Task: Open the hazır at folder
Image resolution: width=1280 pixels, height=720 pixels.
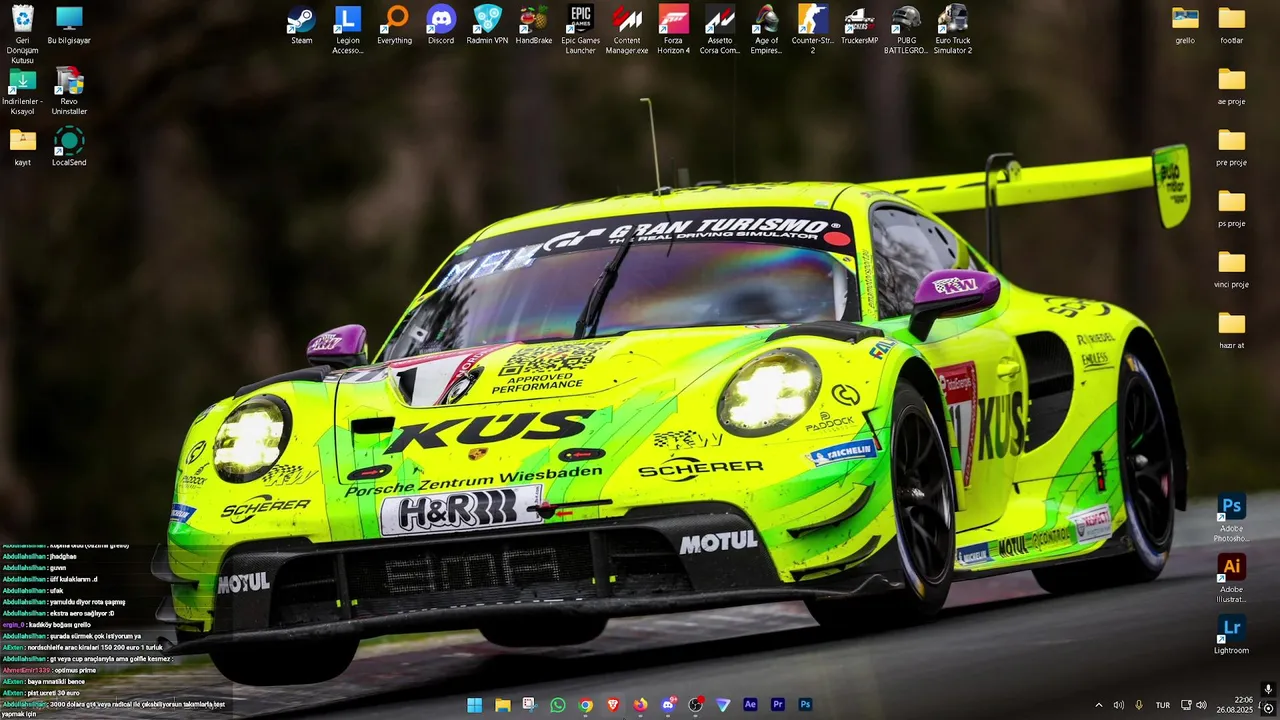Action: tap(1232, 330)
